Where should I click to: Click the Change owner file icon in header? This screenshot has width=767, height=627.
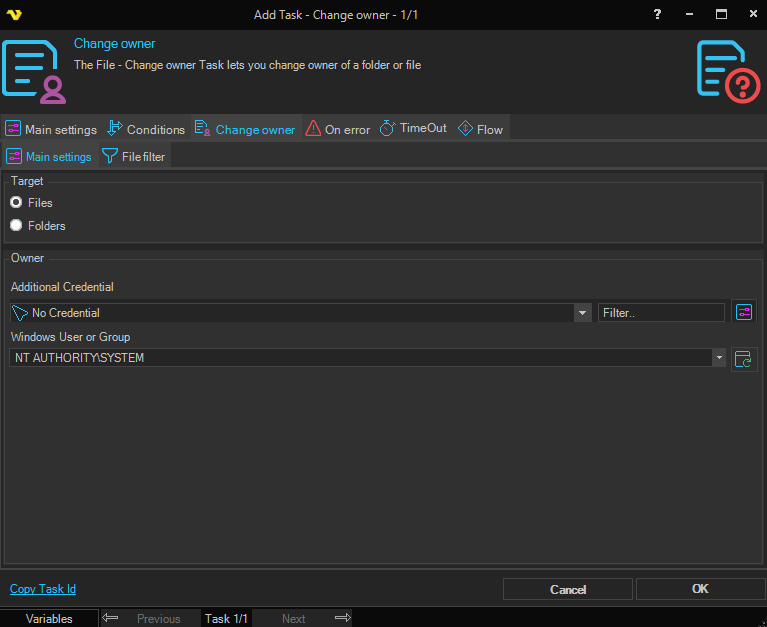(x=35, y=70)
